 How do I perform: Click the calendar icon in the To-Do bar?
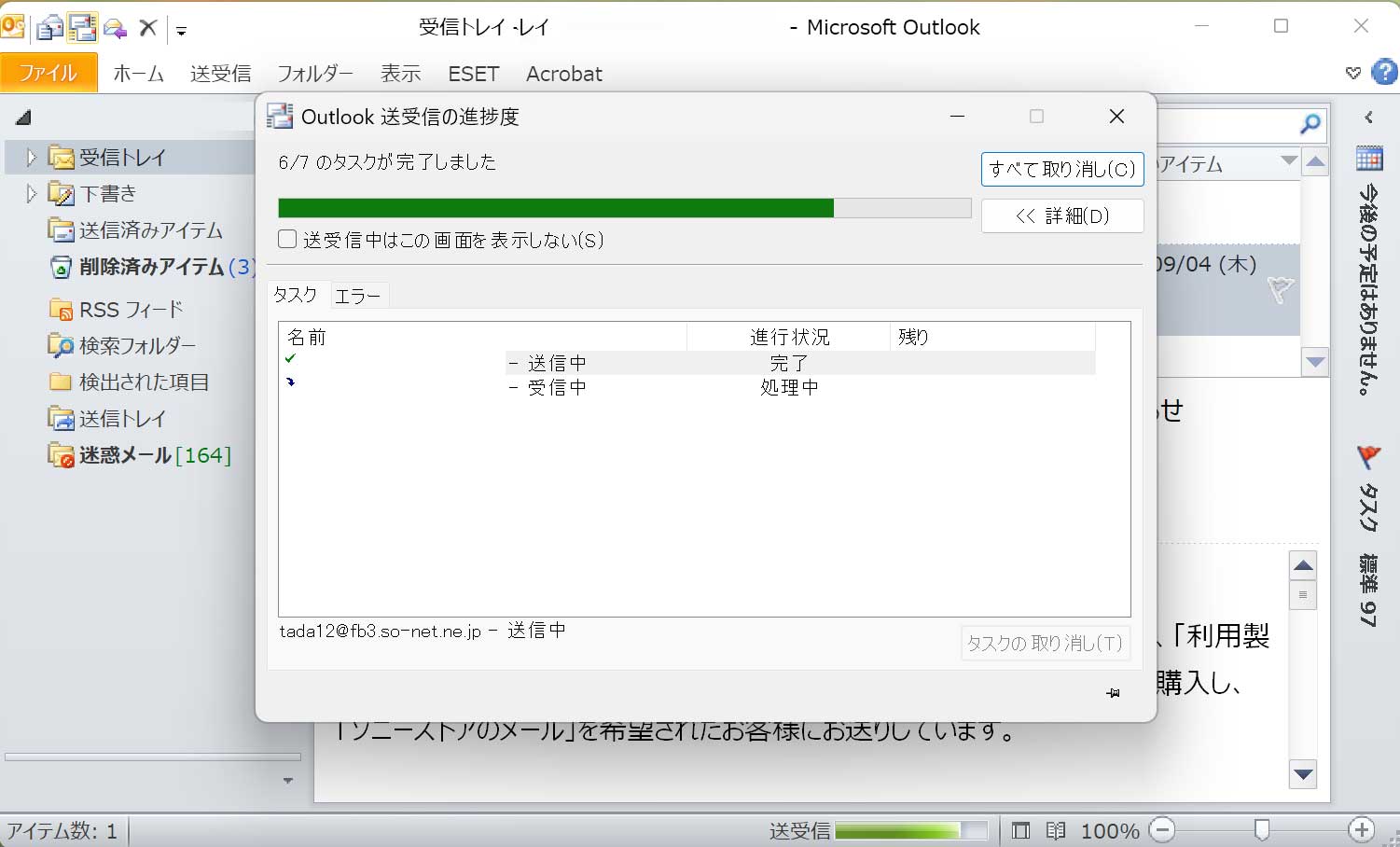coord(1369,159)
